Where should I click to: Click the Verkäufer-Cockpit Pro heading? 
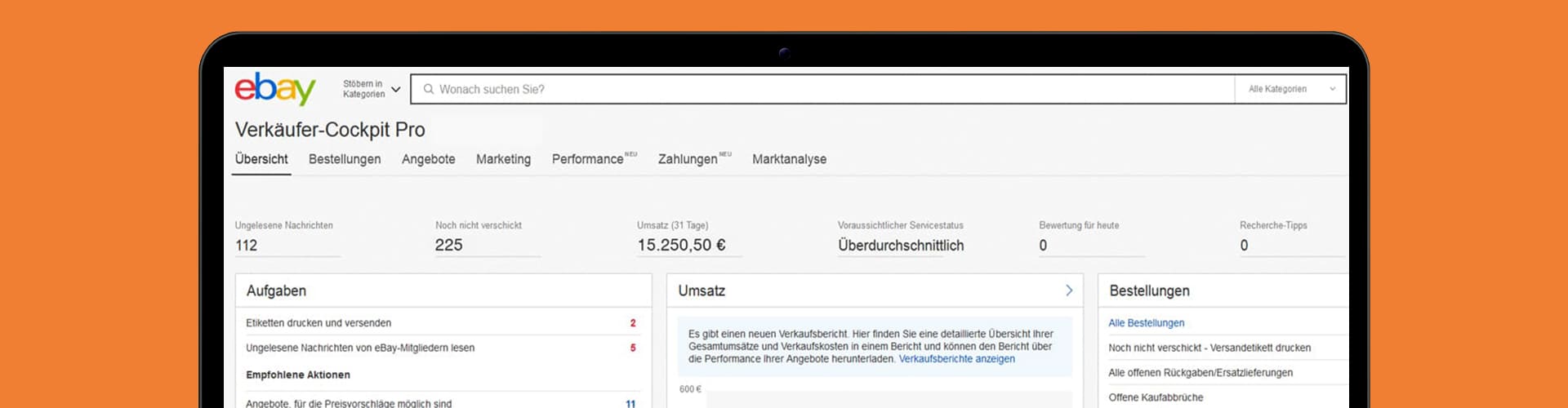click(x=330, y=130)
